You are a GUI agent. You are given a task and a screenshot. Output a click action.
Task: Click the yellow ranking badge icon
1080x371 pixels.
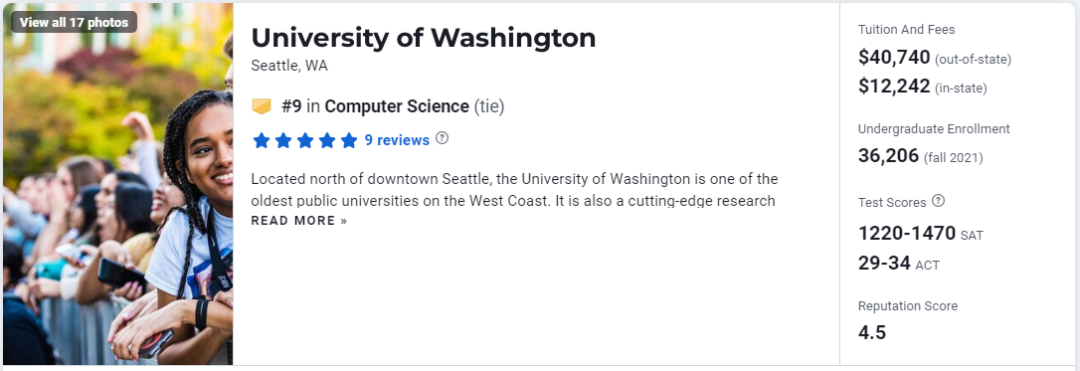coord(261,107)
